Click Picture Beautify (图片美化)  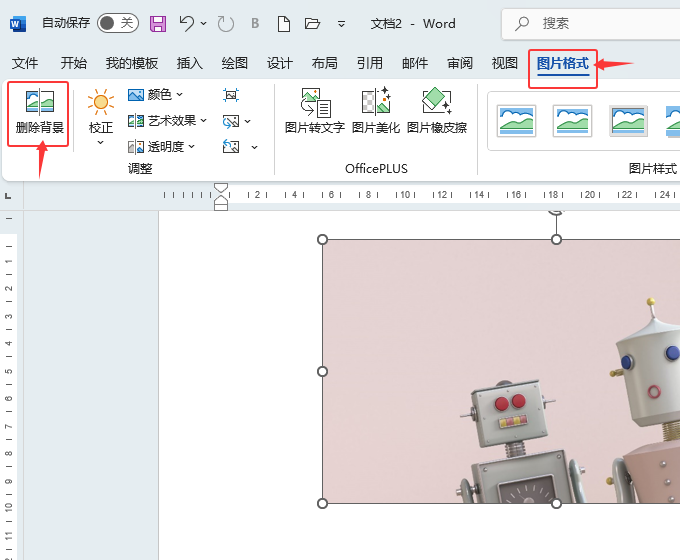pos(376,112)
